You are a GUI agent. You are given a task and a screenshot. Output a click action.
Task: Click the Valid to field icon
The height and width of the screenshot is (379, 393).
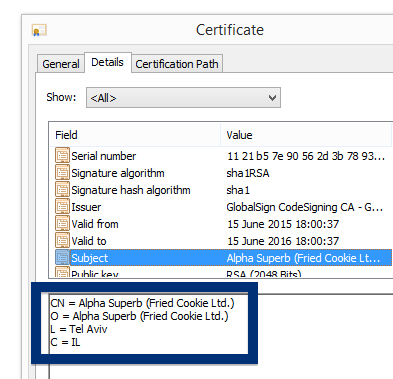pos(62,241)
